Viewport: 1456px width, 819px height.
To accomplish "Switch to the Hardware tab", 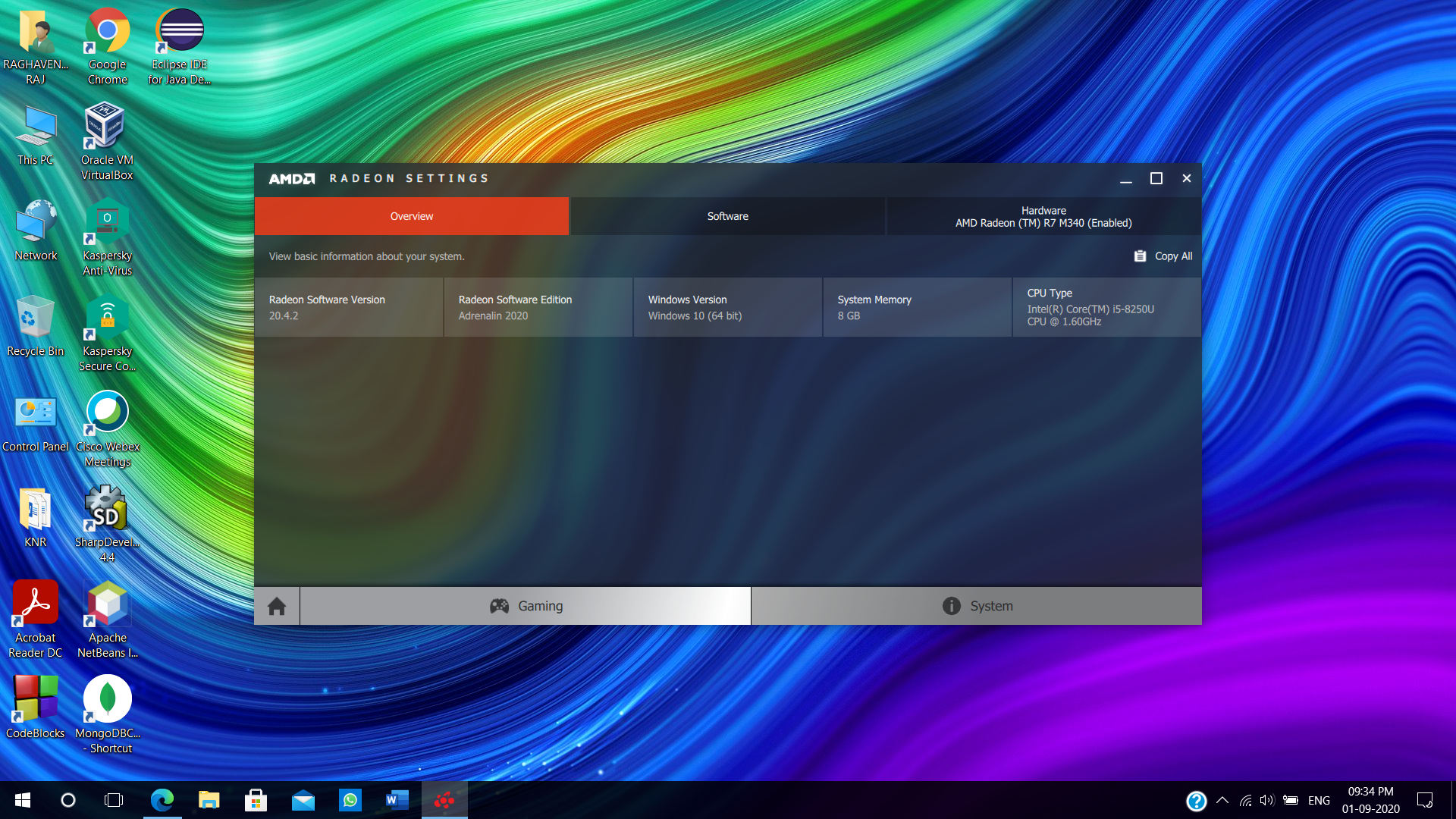I will pyautogui.click(x=1043, y=216).
